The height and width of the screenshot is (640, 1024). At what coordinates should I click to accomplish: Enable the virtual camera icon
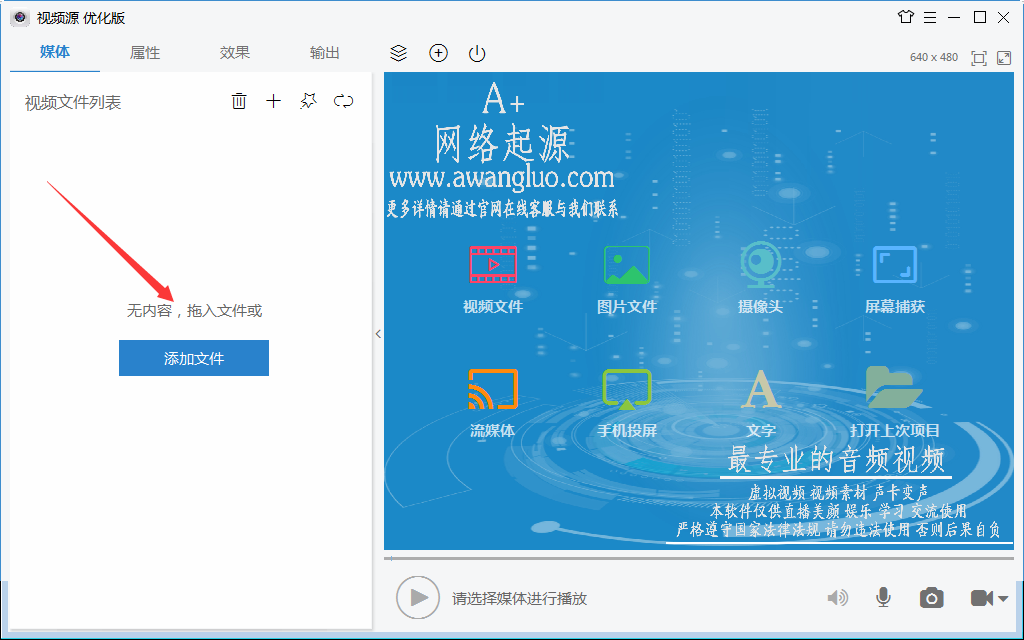click(984, 597)
